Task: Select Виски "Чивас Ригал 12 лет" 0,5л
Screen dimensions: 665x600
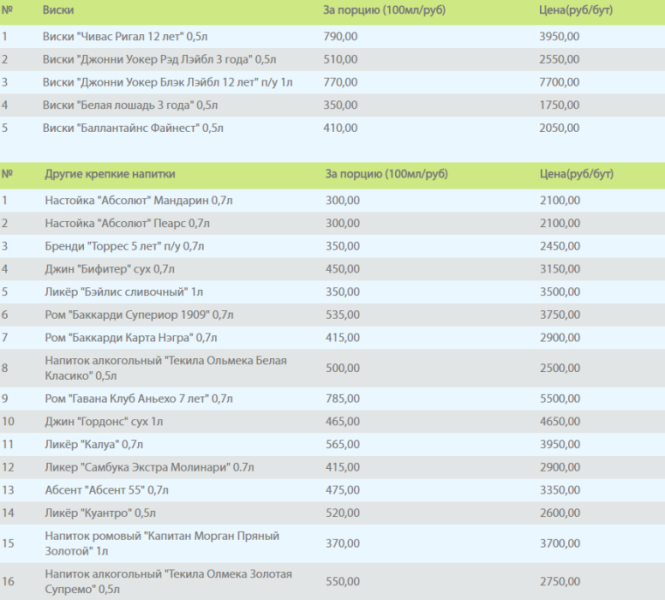Action: [125, 36]
